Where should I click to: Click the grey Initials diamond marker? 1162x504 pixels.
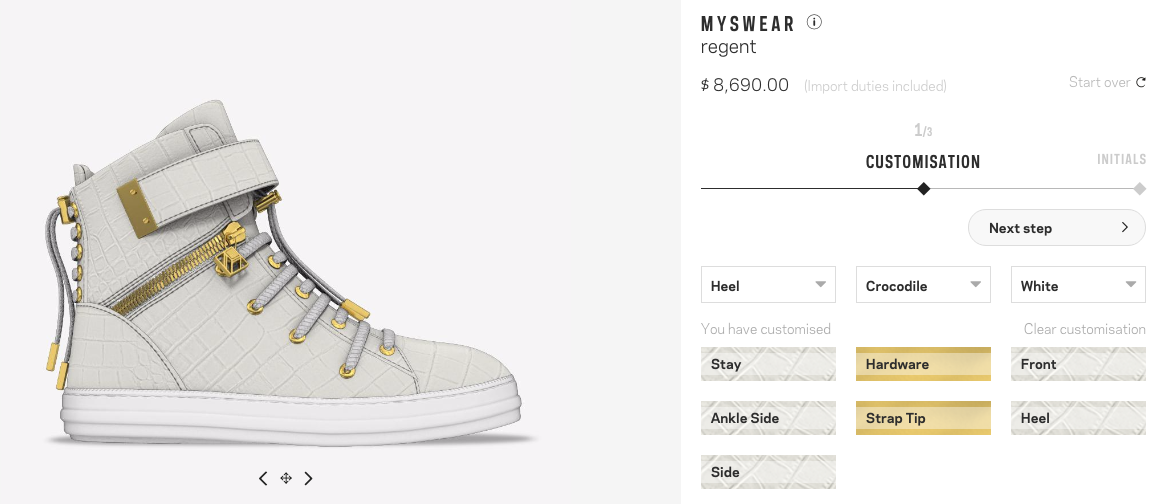coord(1139,188)
